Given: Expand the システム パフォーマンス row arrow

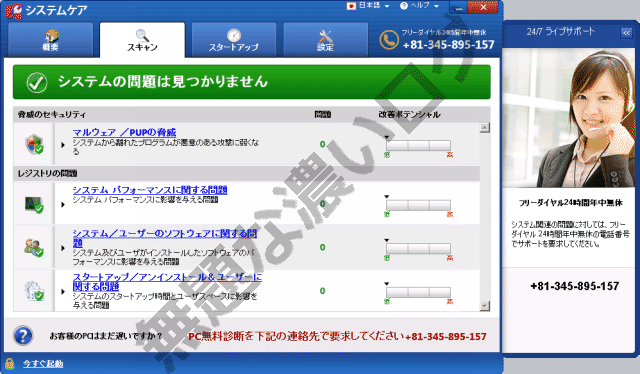Looking at the screenshot, I should click(63, 205).
